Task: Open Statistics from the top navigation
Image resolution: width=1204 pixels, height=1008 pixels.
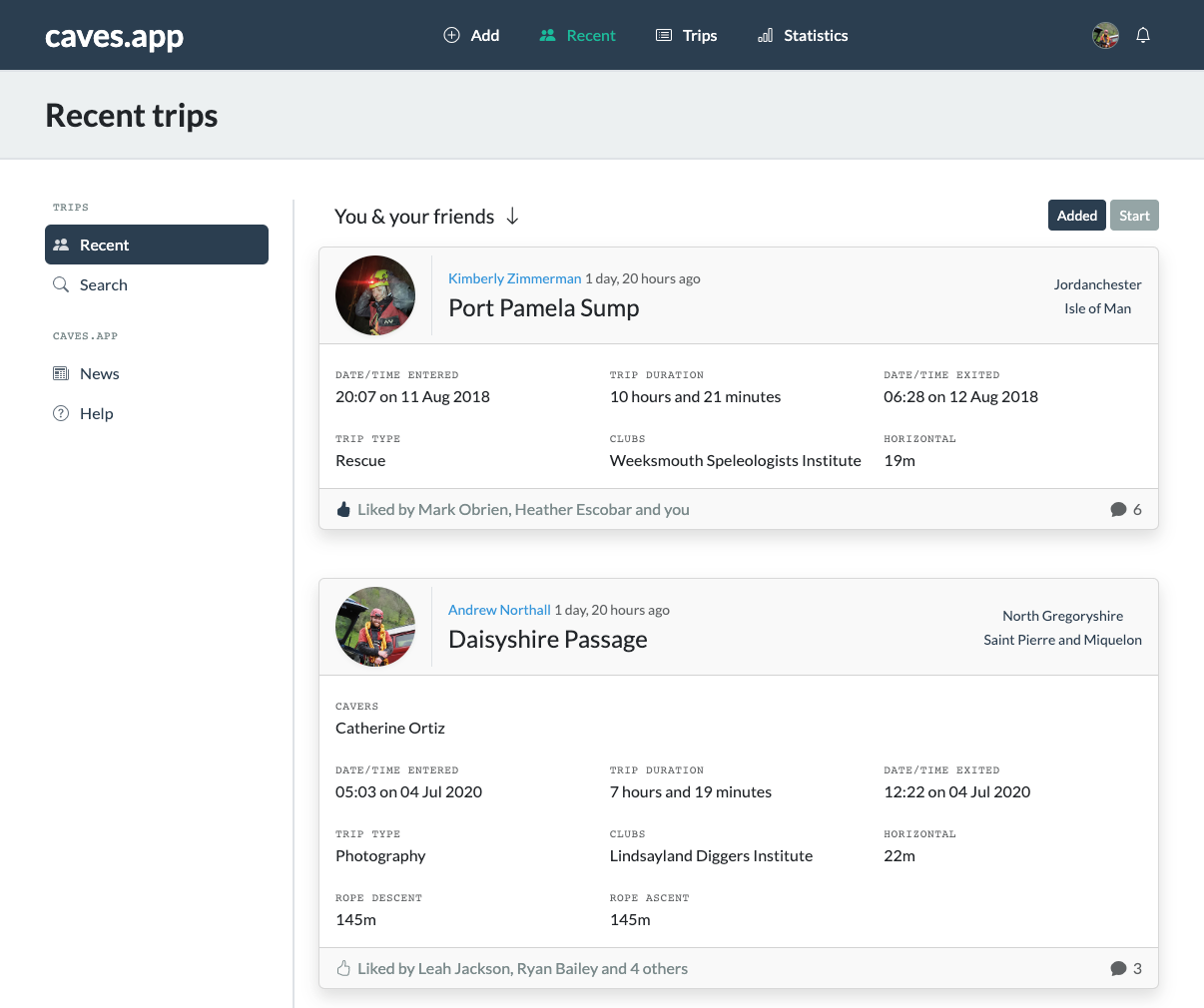Action: tap(803, 35)
